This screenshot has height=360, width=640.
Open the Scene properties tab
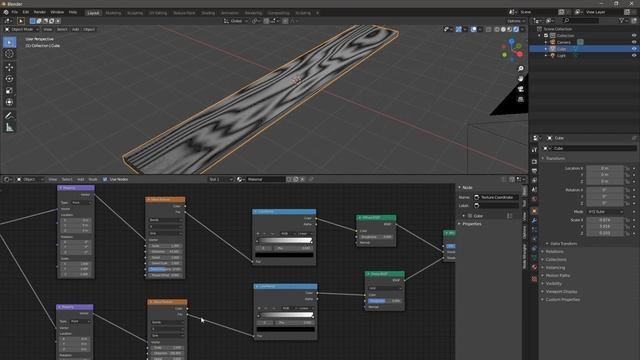(x=534, y=190)
